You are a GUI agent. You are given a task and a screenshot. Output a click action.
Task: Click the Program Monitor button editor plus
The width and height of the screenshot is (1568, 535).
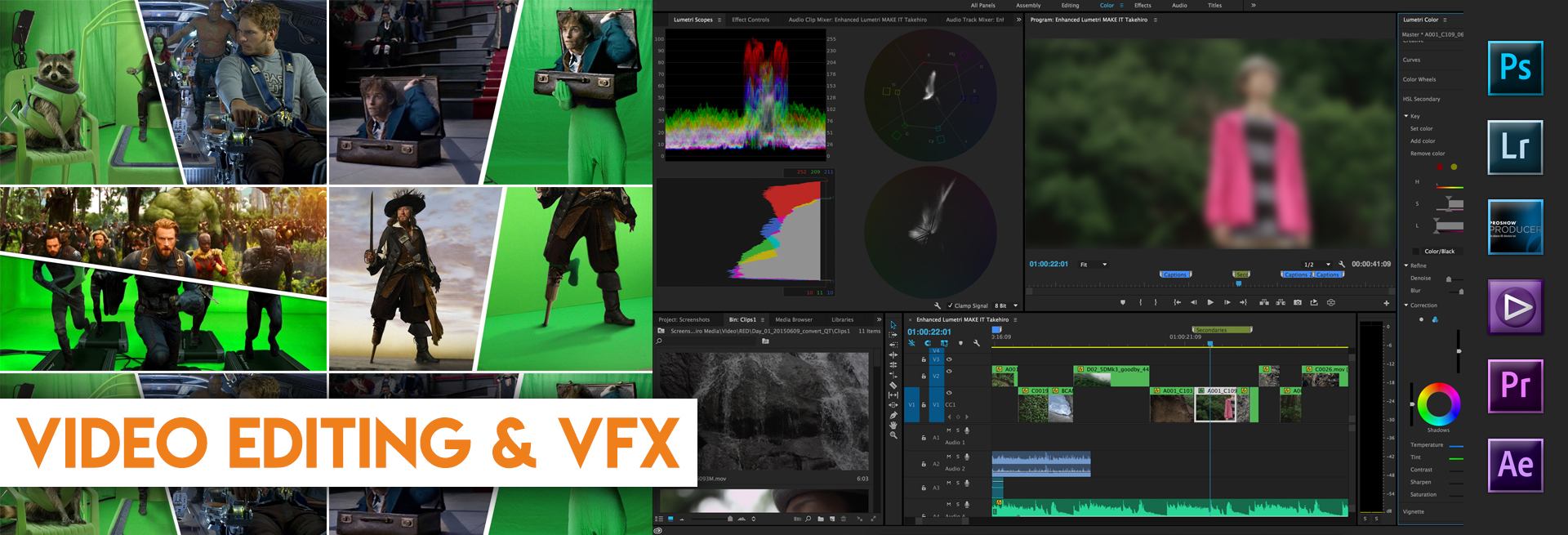click(x=1386, y=303)
